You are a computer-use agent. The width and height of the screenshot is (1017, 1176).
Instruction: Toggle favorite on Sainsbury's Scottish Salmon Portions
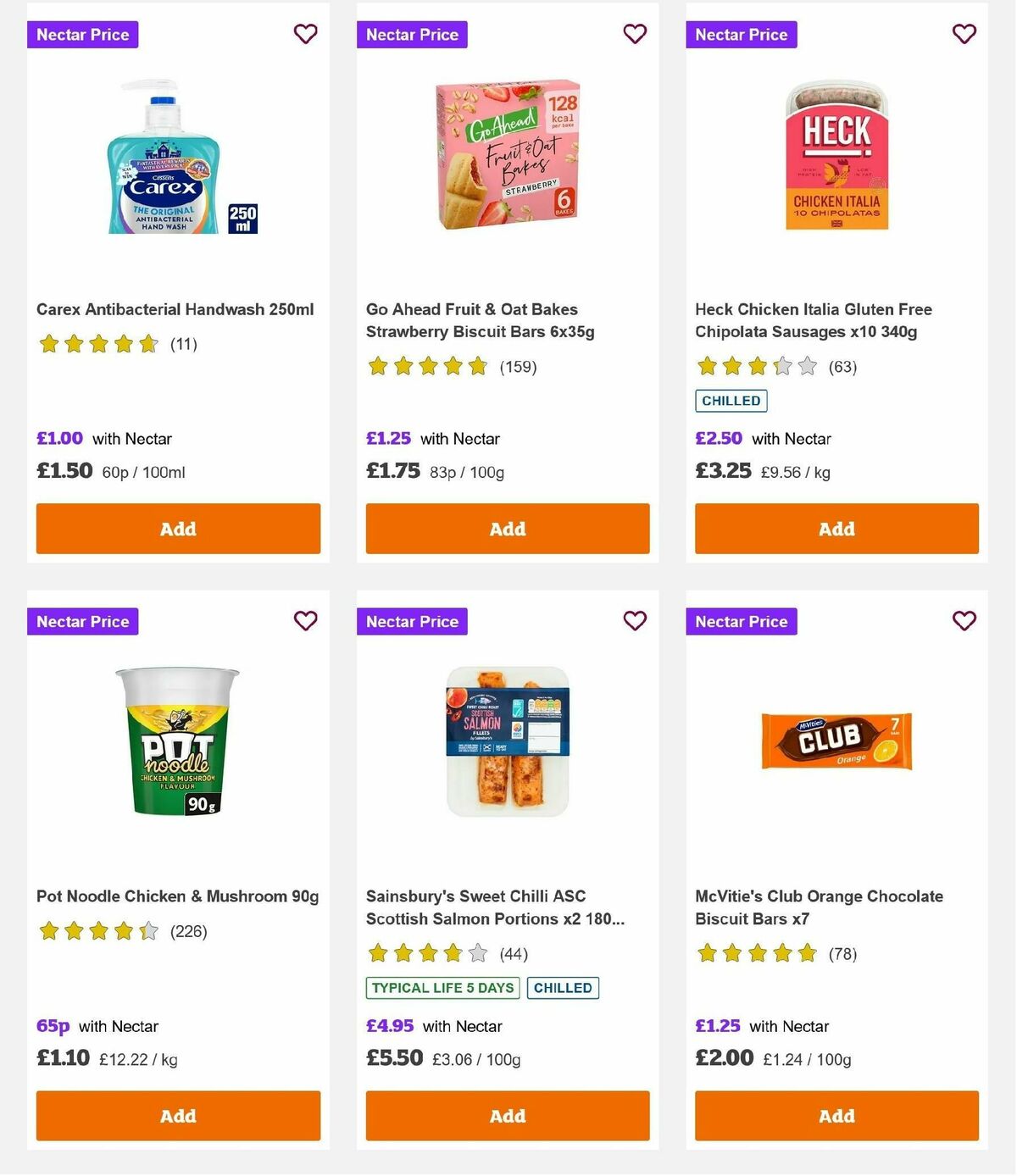pyautogui.click(x=634, y=620)
